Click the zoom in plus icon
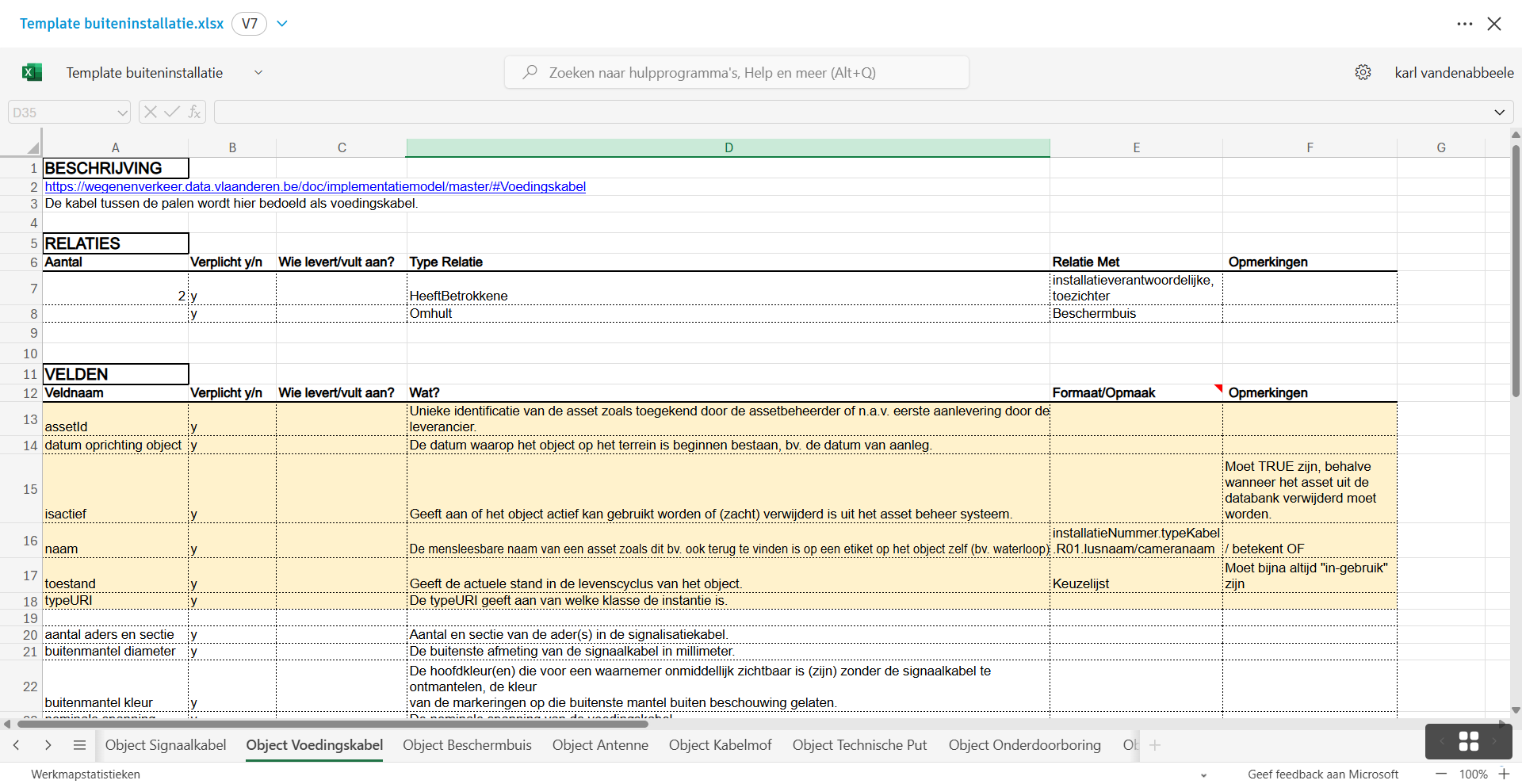Image resolution: width=1522 pixels, height=784 pixels. coord(1504,774)
